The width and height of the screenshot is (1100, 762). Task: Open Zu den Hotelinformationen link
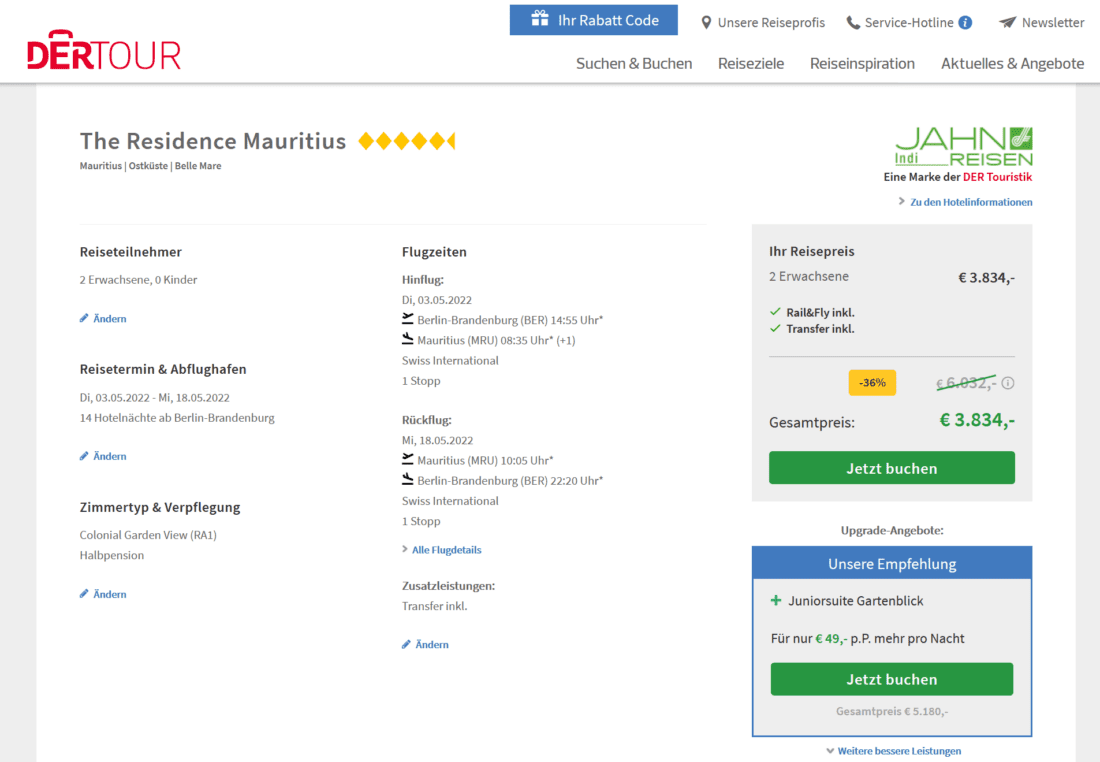[970, 202]
